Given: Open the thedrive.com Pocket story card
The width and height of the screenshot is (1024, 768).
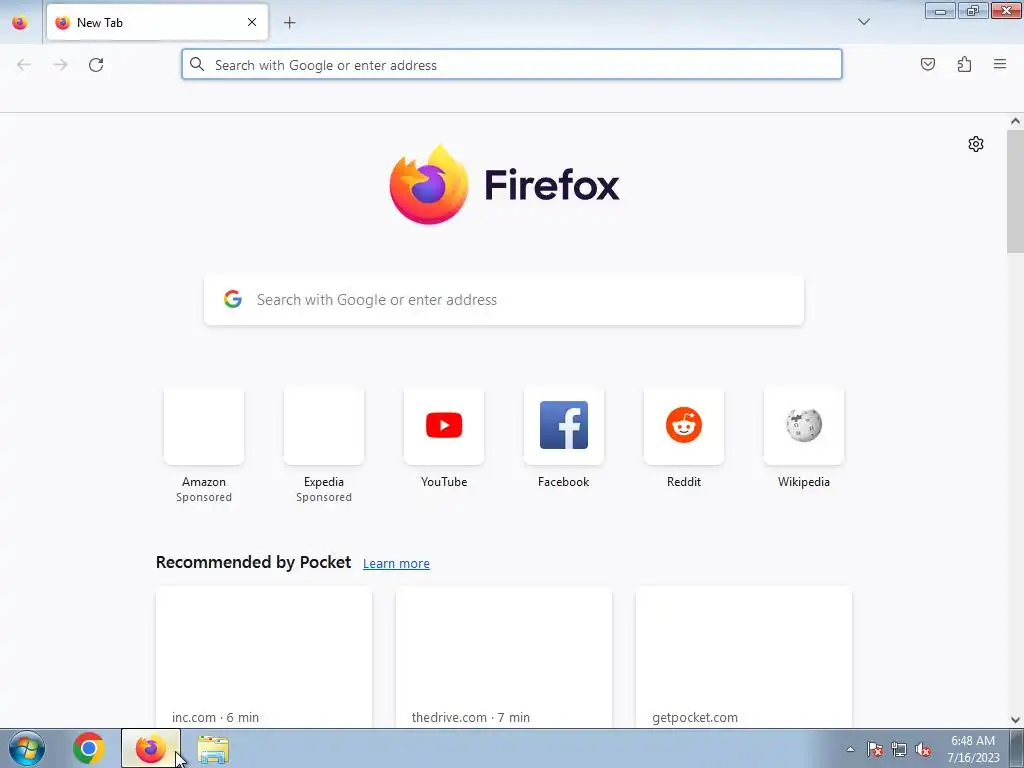Looking at the screenshot, I should pos(504,657).
